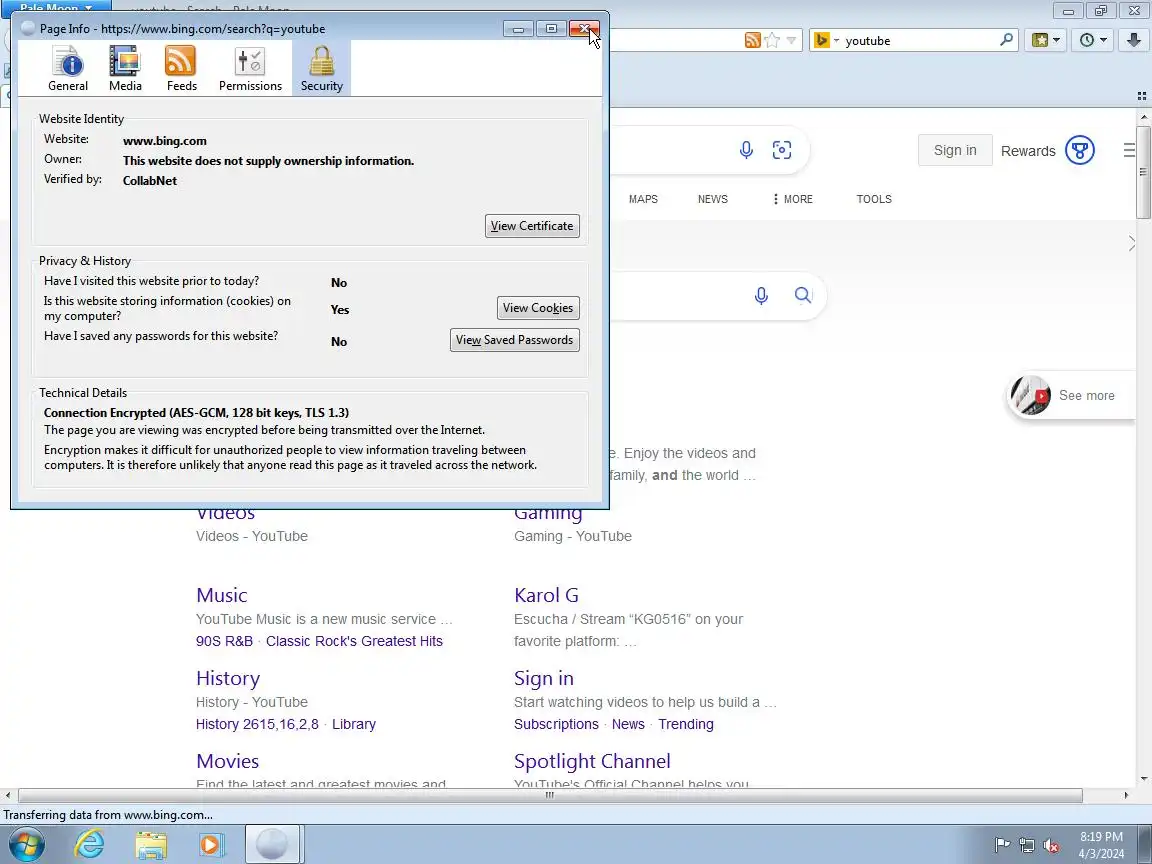The height and width of the screenshot is (864, 1152).
Task: Click the View Certificate button
Action: pos(532,226)
